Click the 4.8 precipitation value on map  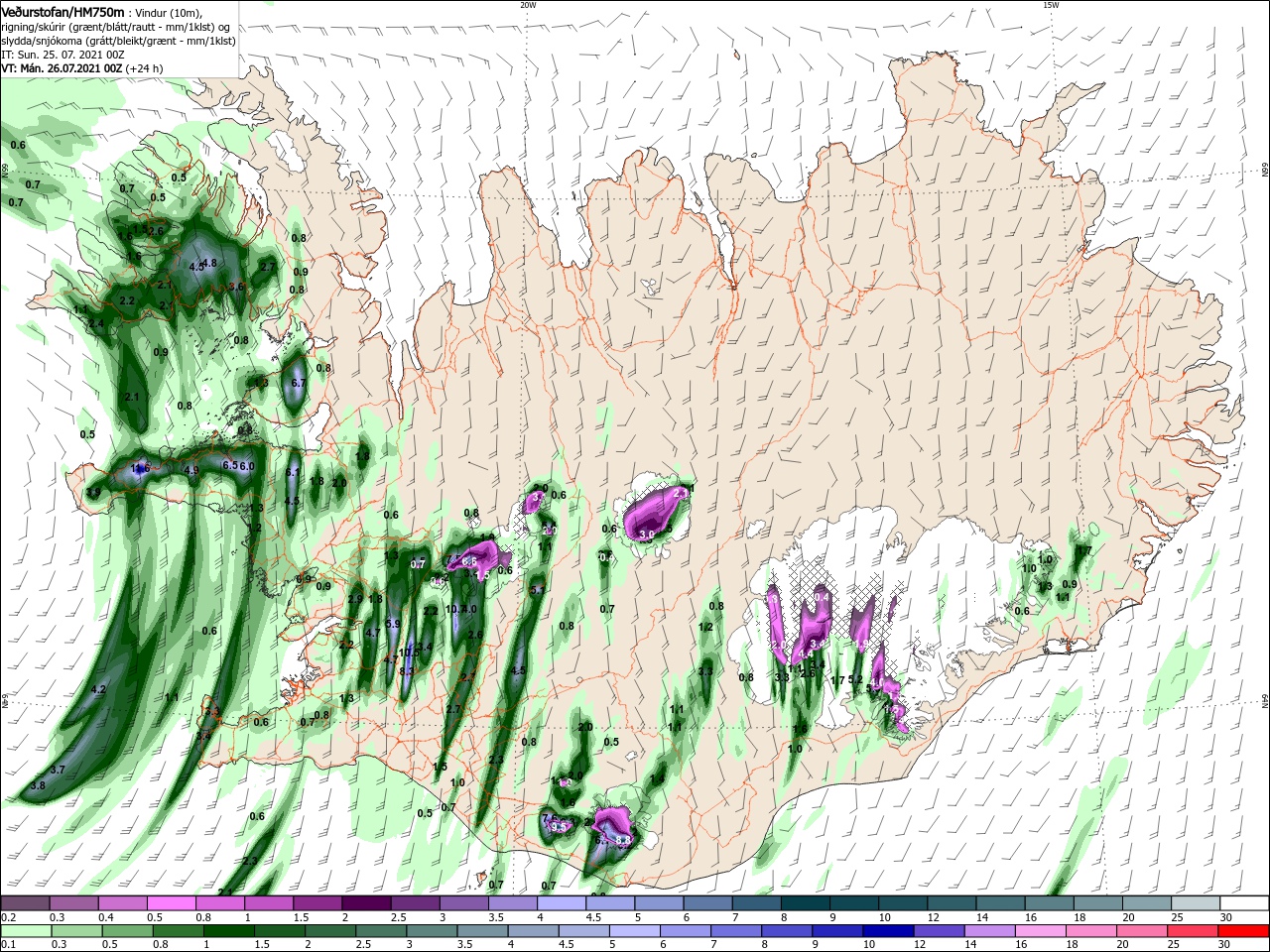point(209,263)
